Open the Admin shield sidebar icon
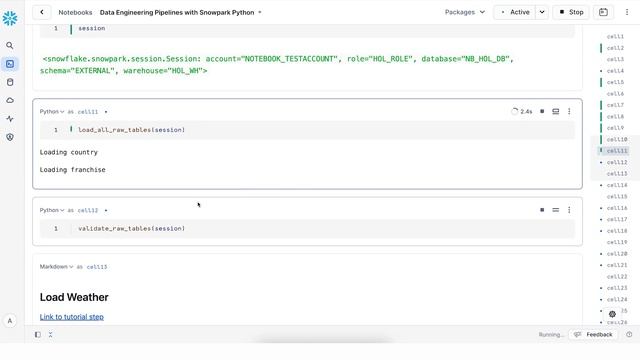 10,137
